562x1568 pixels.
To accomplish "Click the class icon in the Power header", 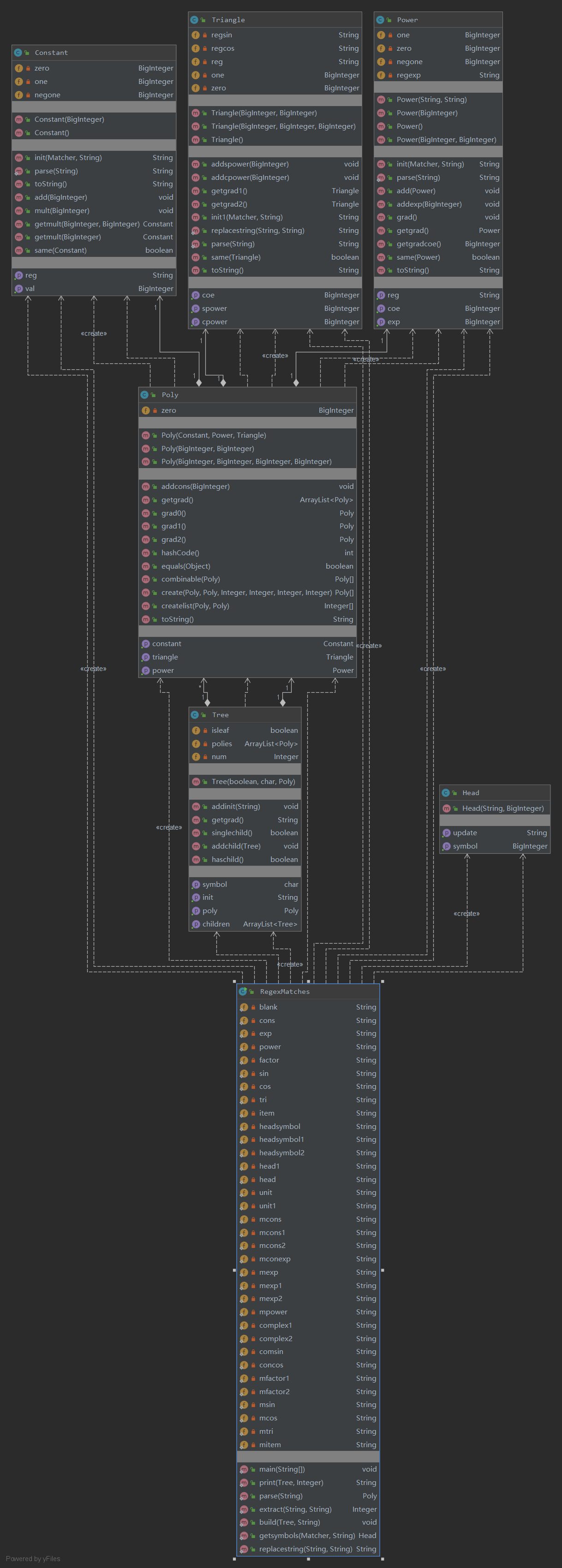I will 380,20.
